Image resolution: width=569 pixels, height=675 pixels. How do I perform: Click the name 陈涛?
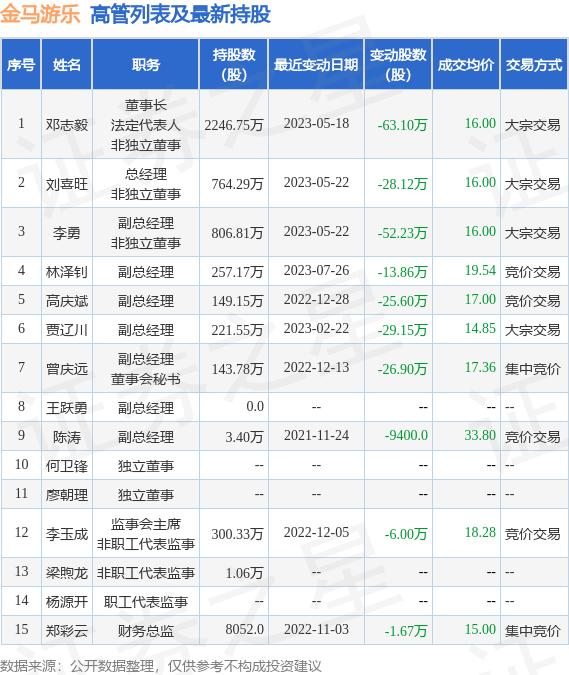(67, 437)
